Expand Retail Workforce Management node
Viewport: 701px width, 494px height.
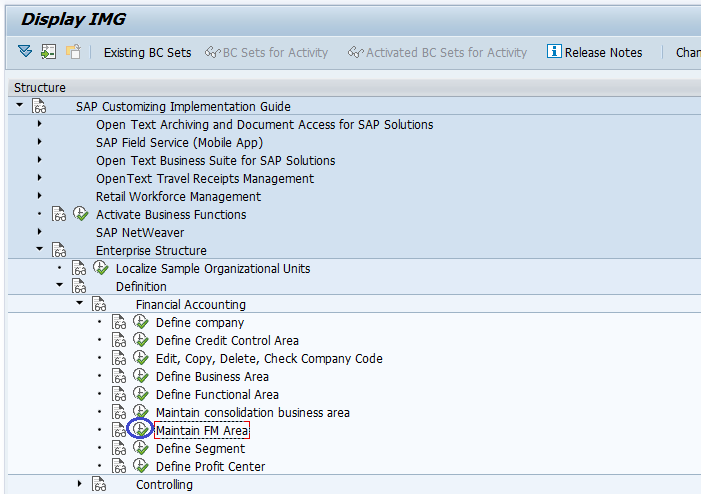click(39, 195)
